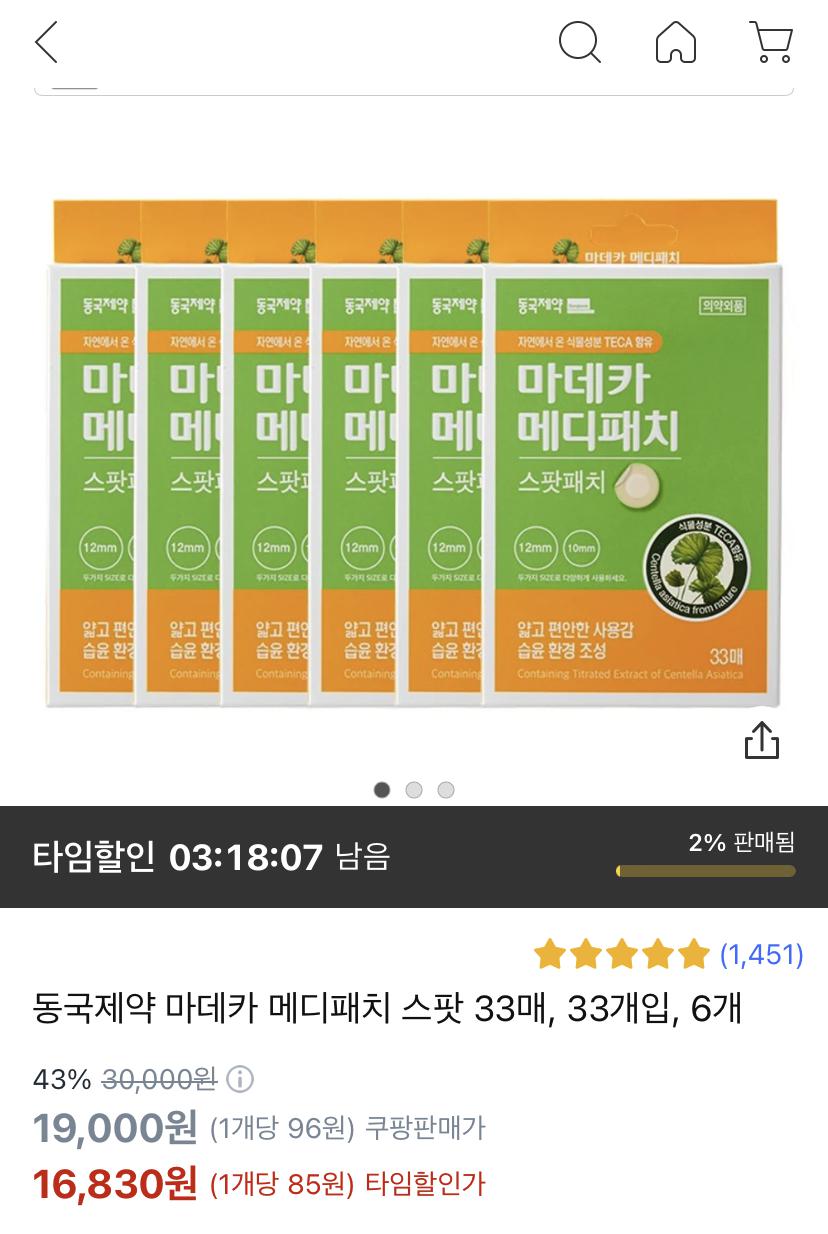The height and width of the screenshot is (1234, 828).
Task: Select the second image carousel dot
Action: click(x=414, y=790)
